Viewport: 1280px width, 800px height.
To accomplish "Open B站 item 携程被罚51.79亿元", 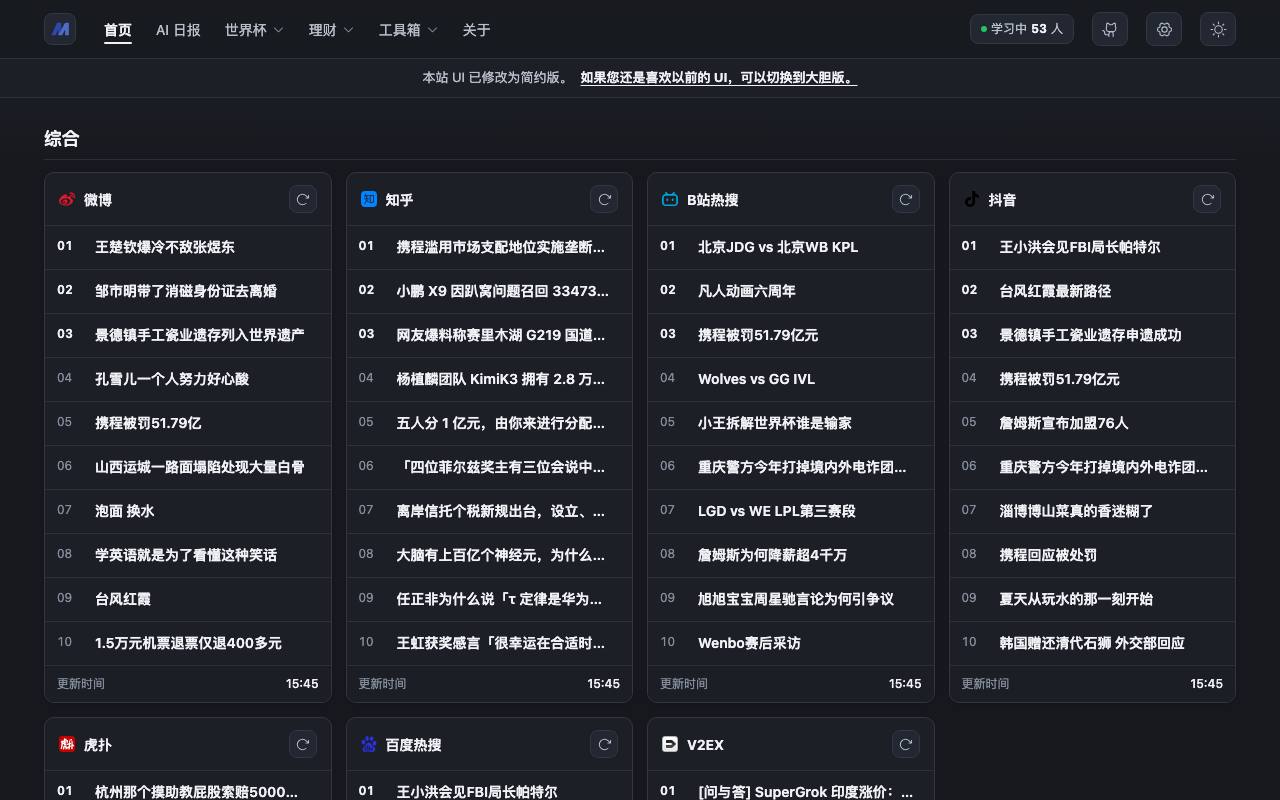I will [x=791, y=335].
